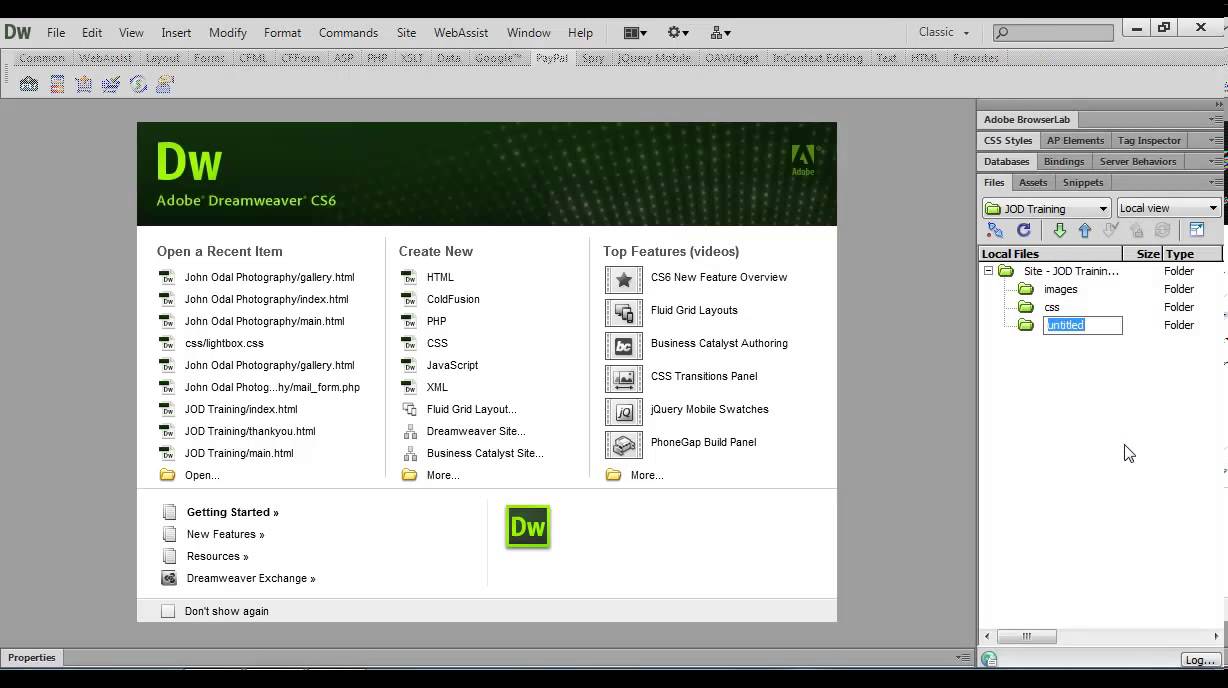Open the CSS Styles panel options menu
1228x688 pixels.
(1216, 140)
